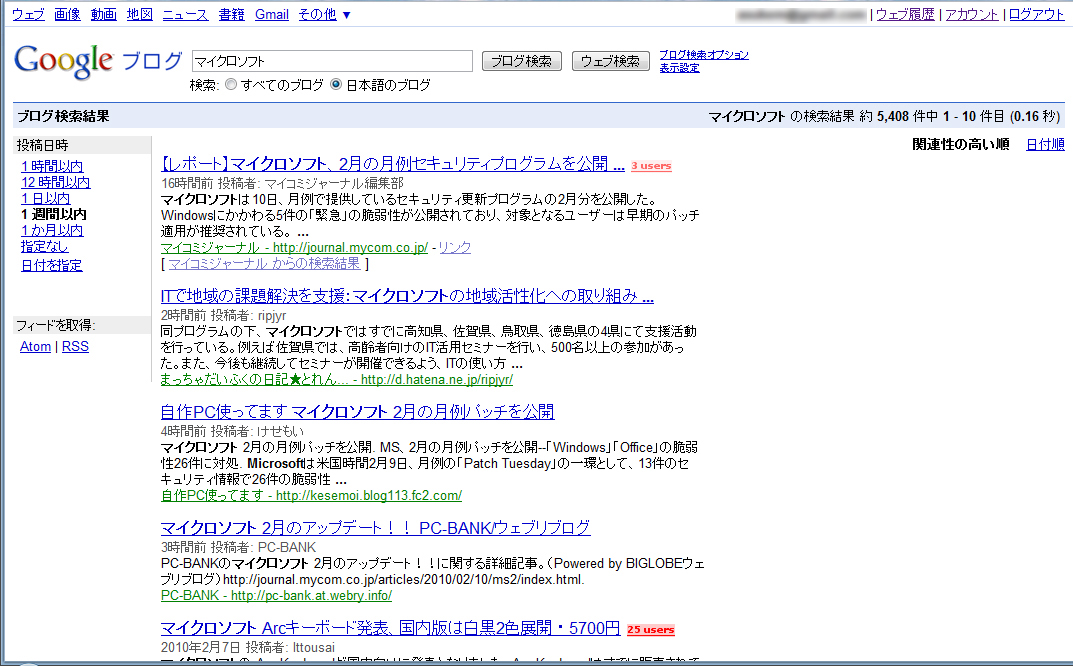Screen dimensions: 1073x666
Task: Expand the その他 dropdown menu
Action: (x=324, y=14)
